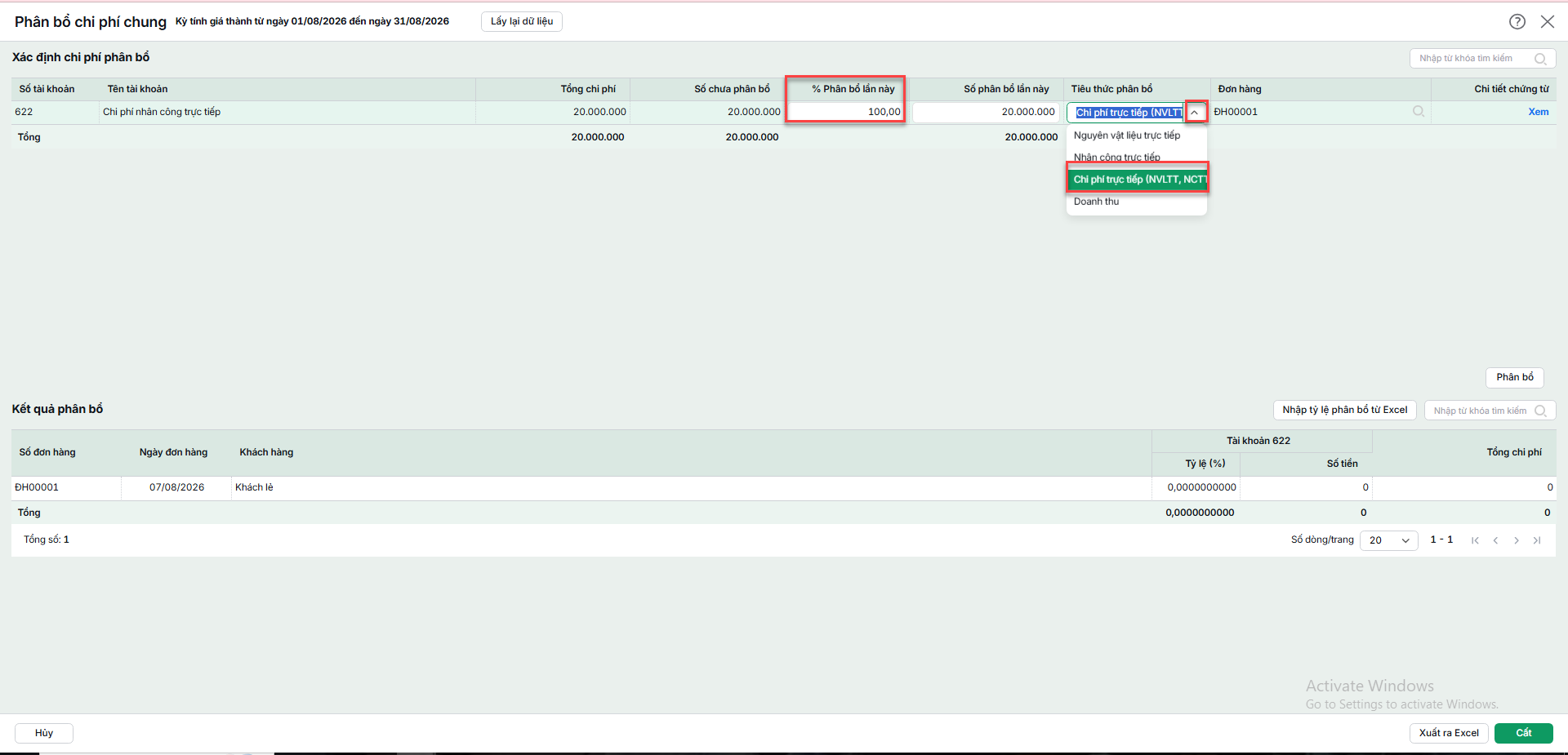The image size is (1568, 755).
Task: Click the 07/08/2026 date cell
Action: [176, 487]
